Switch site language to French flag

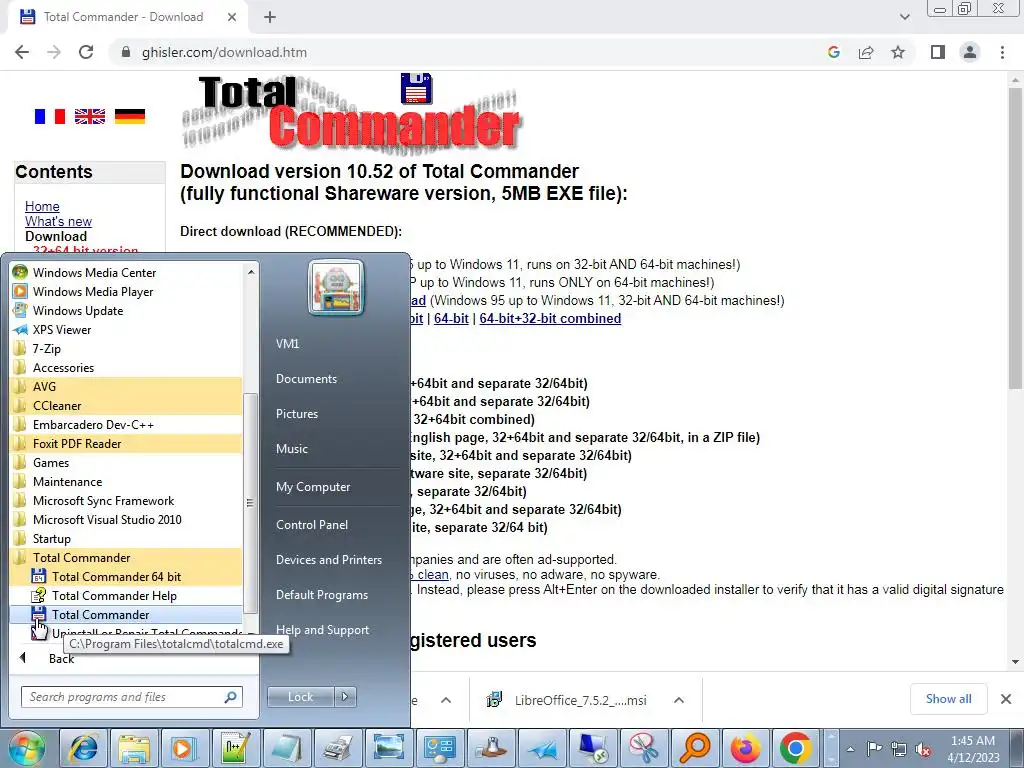pyautogui.click(x=50, y=116)
